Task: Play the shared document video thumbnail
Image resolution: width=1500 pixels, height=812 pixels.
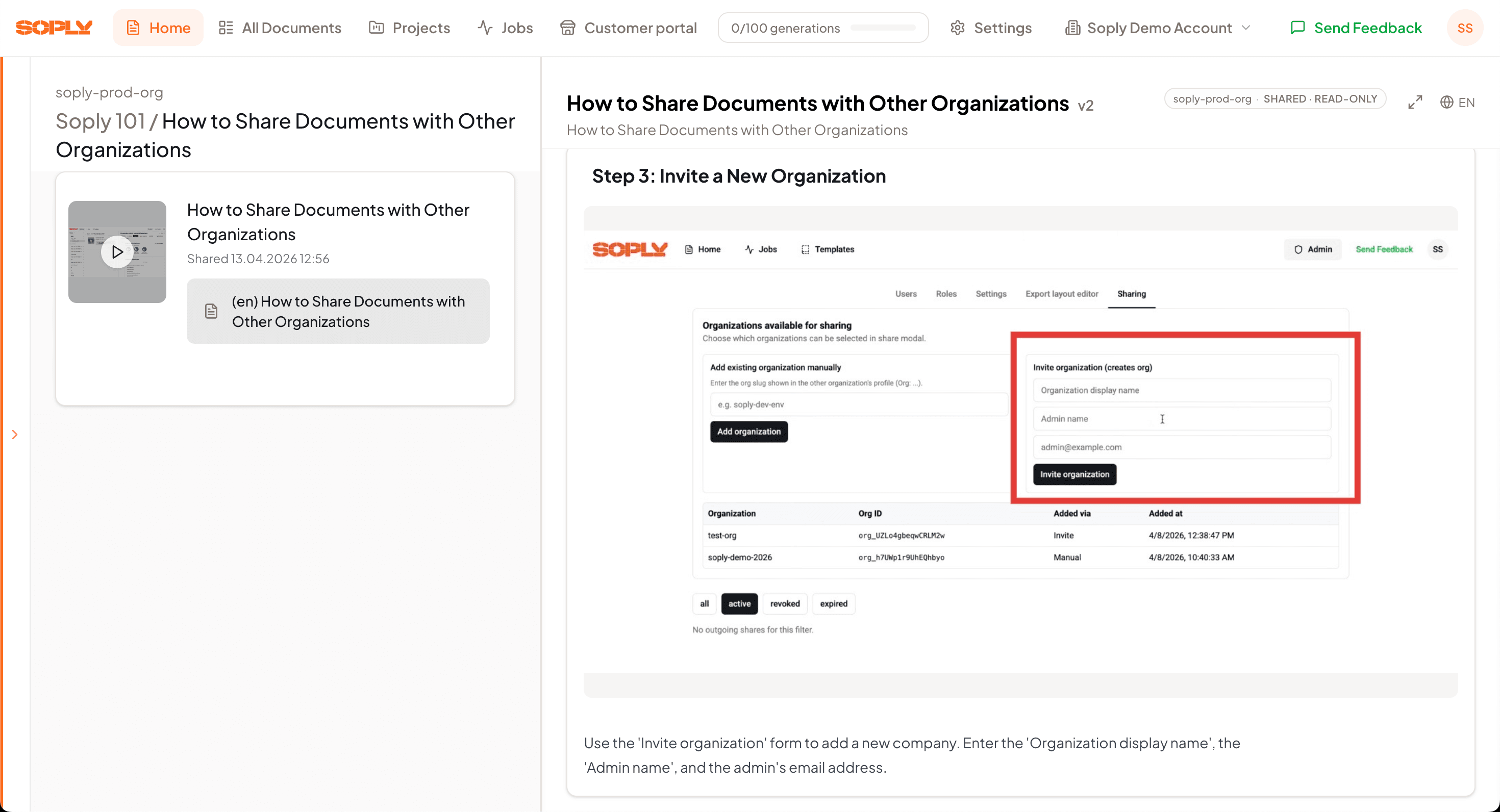Action: tap(117, 251)
